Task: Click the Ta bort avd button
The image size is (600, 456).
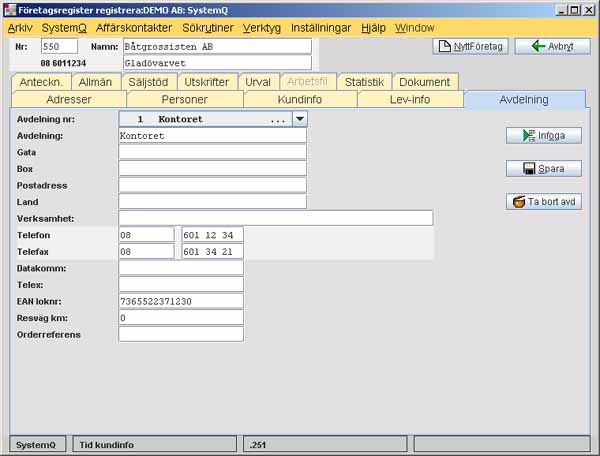Action: click(544, 202)
